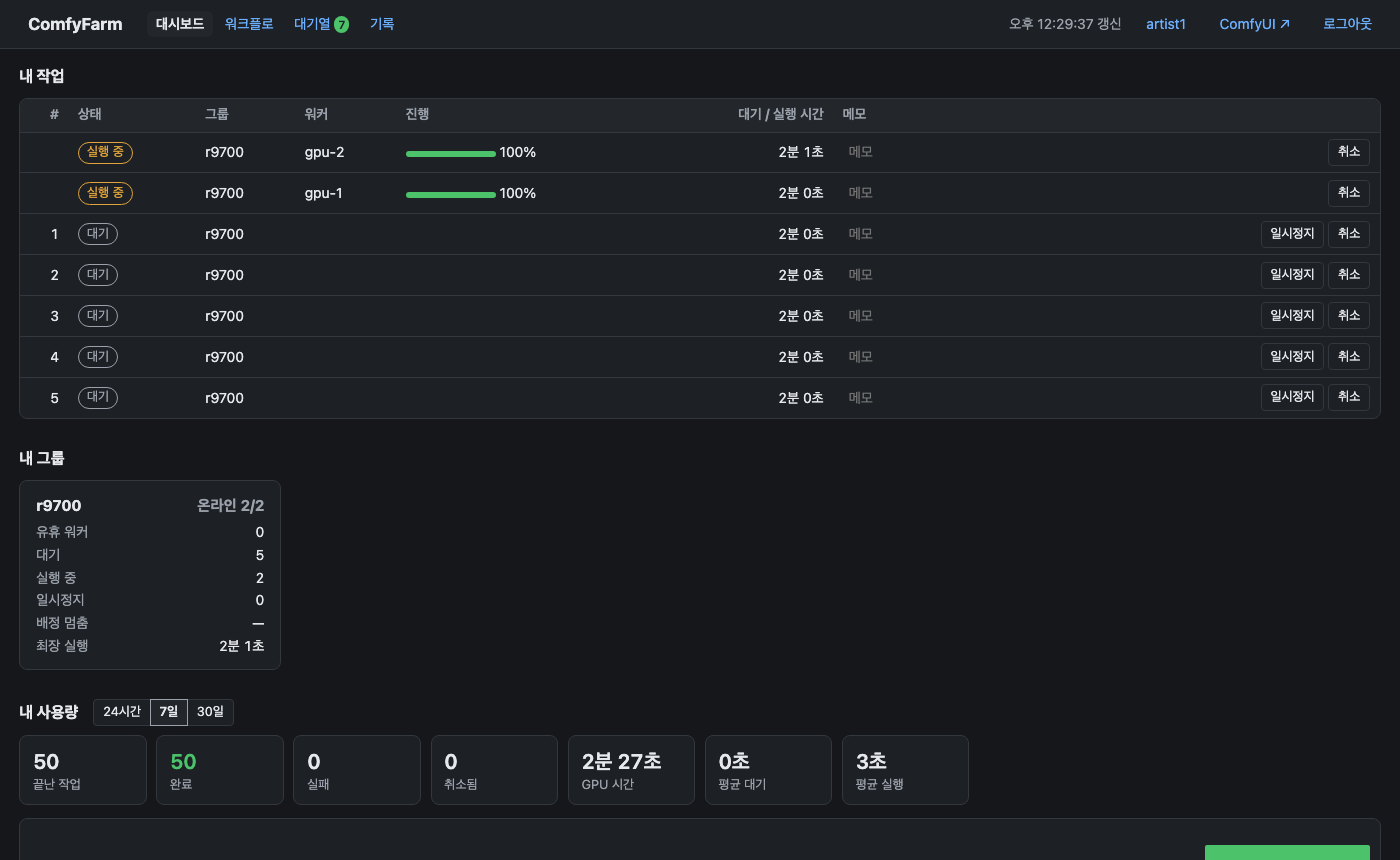Cancel queued job number 3
The width and height of the screenshot is (1400, 860).
click(1349, 316)
